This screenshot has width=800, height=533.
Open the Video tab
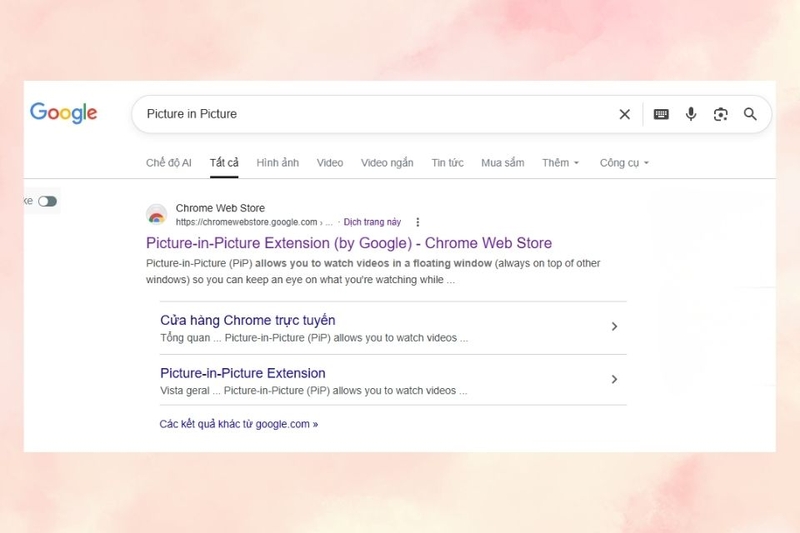tap(330, 163)
